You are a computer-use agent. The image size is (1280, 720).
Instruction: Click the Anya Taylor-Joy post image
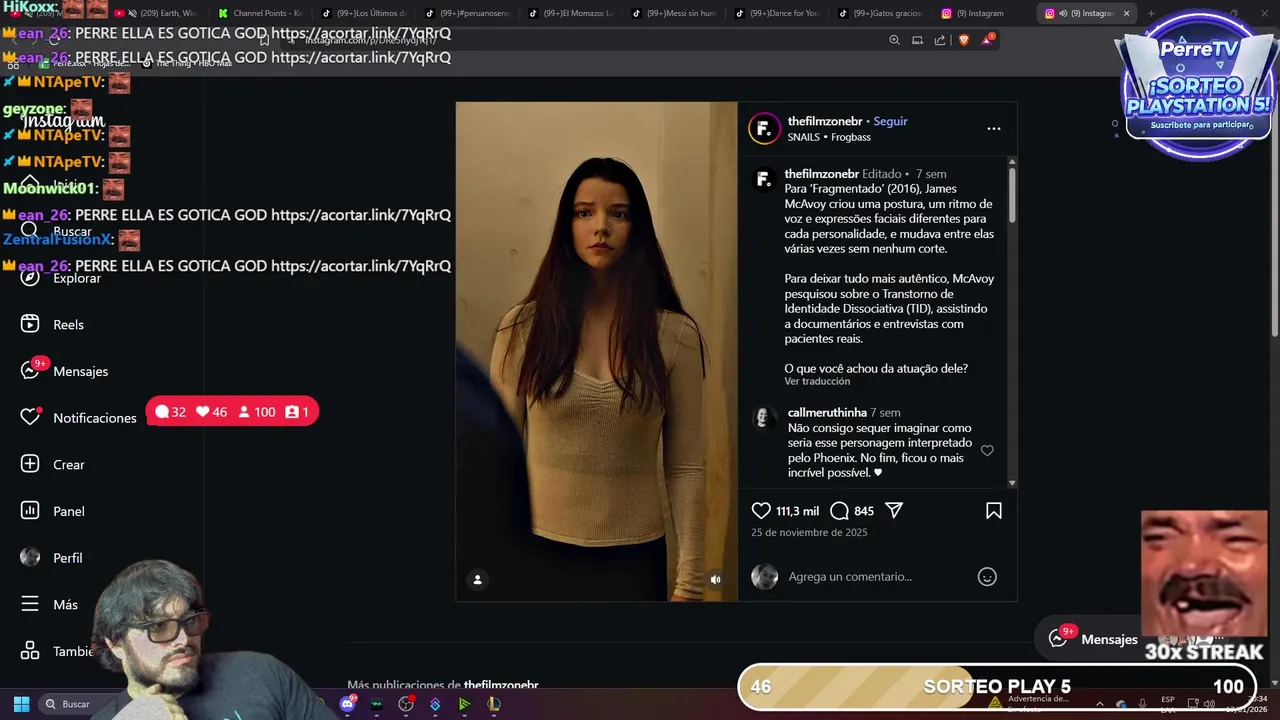coord(596,351)
